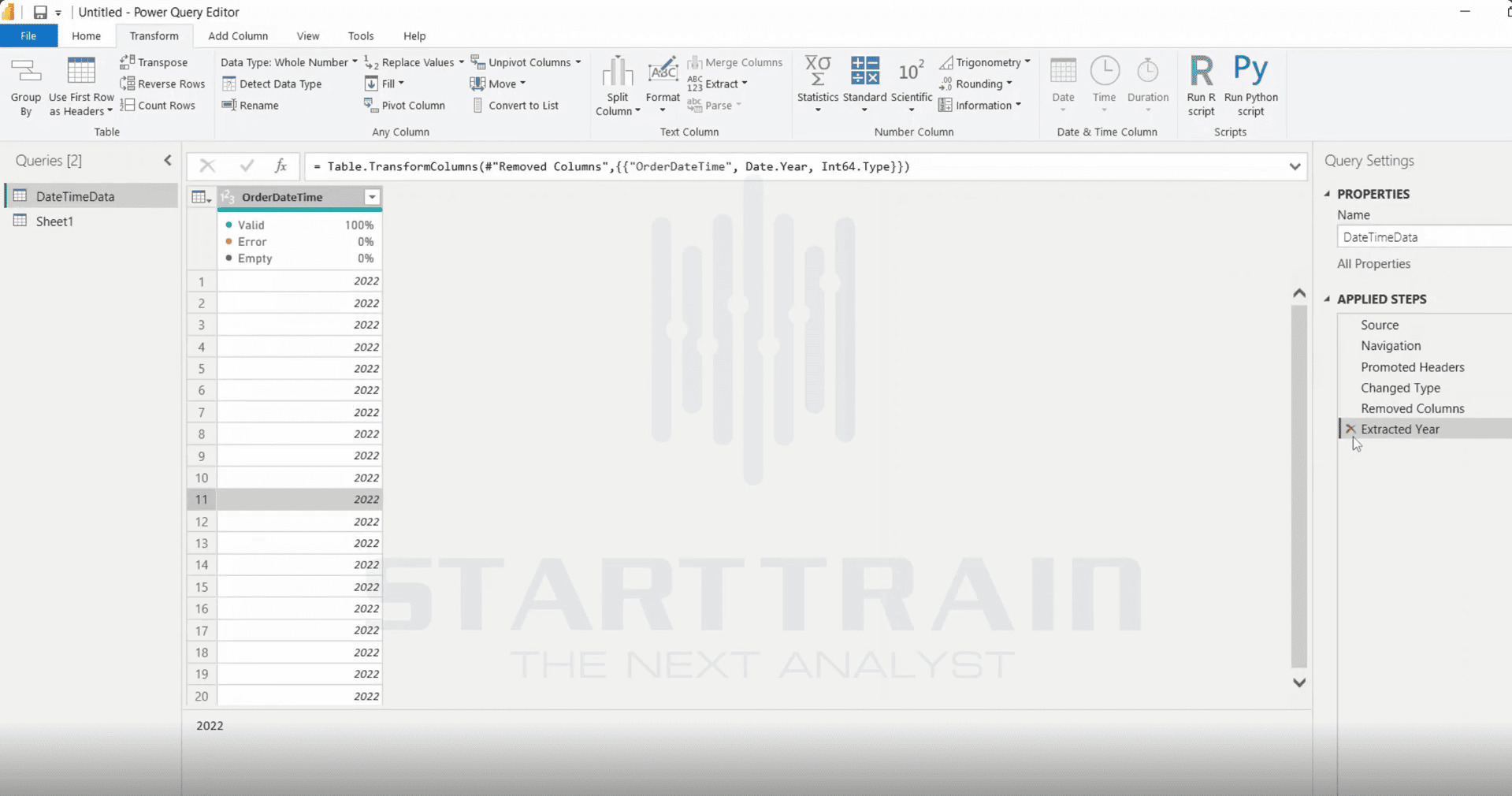Open the OrderDateTime column filter dropdown
The height and width of the screenshot is (796, 1512).
click(x=372, y=197)
